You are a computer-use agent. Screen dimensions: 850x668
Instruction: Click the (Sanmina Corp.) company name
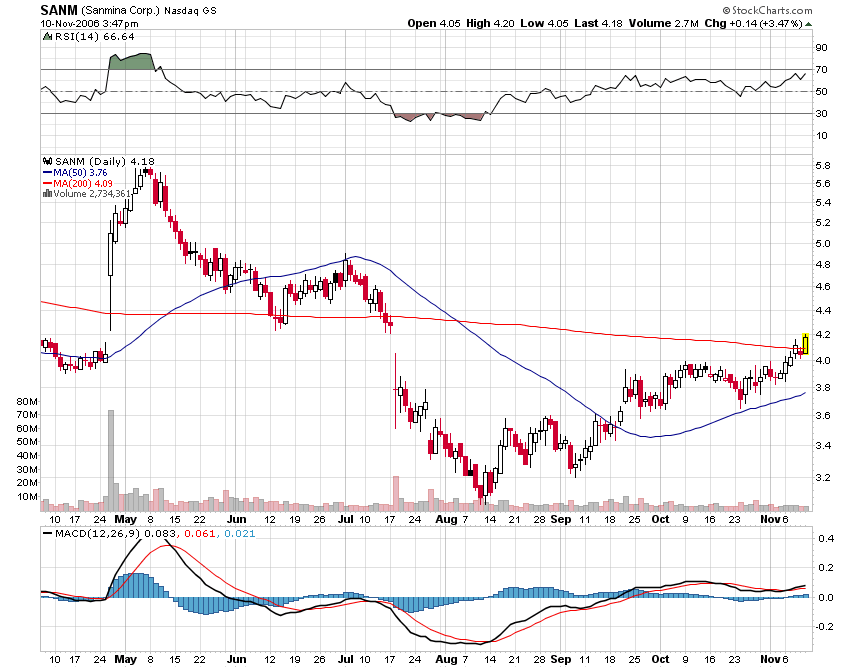point(121,11)
